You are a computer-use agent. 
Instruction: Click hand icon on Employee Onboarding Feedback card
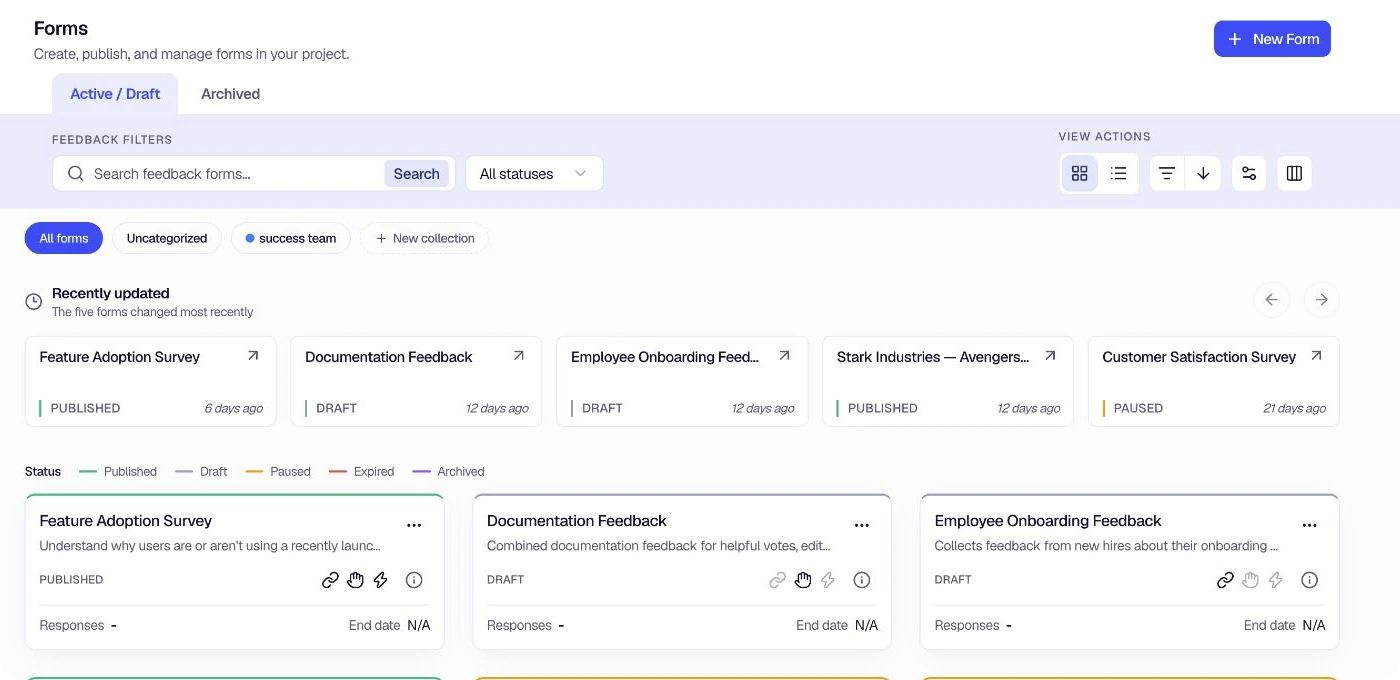(1250, 580)
